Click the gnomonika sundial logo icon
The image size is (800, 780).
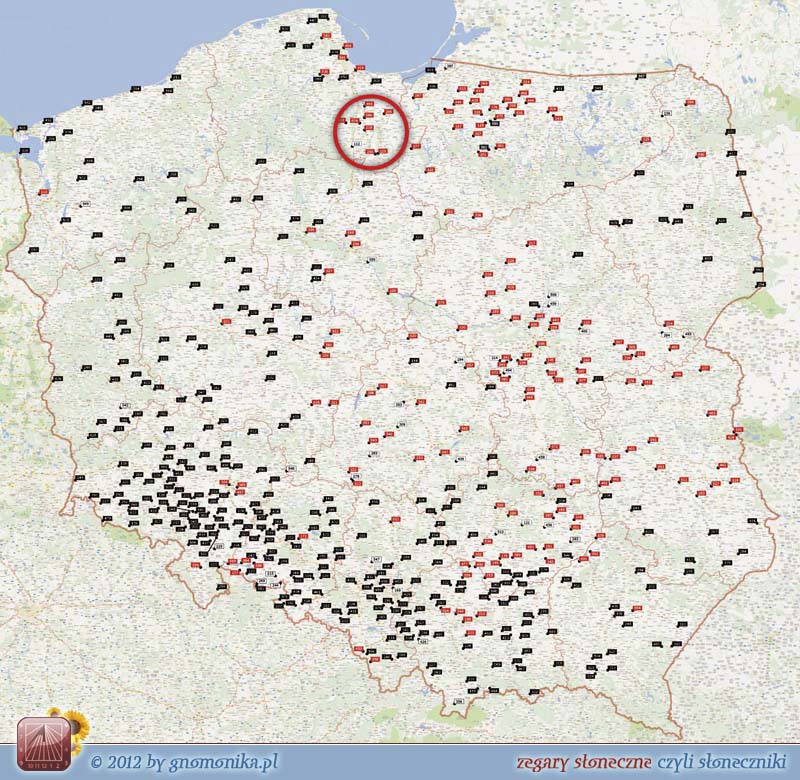43,742
